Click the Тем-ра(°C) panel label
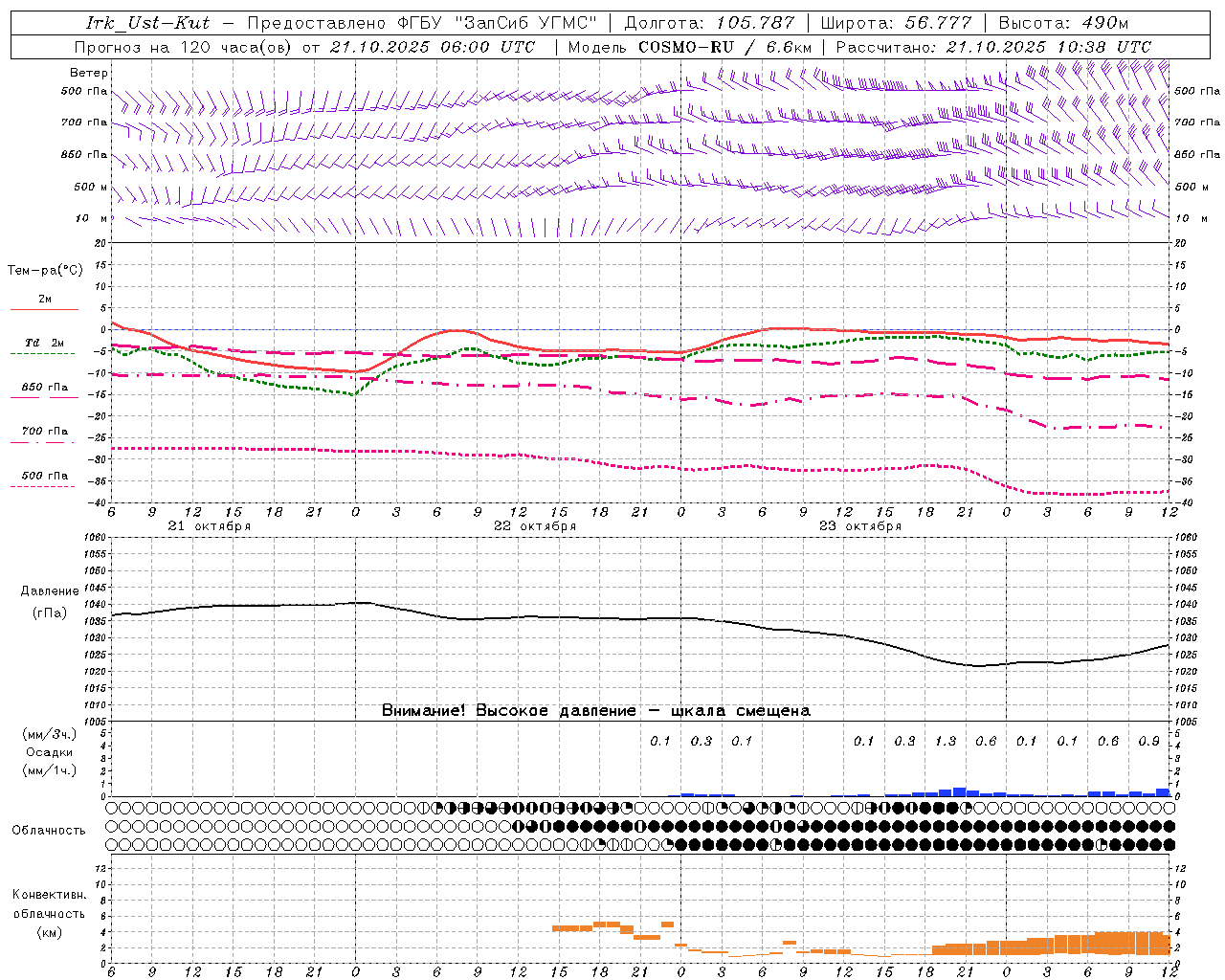Image resolution: width=1225 pixels, height=980 pixels. [45, 271]
